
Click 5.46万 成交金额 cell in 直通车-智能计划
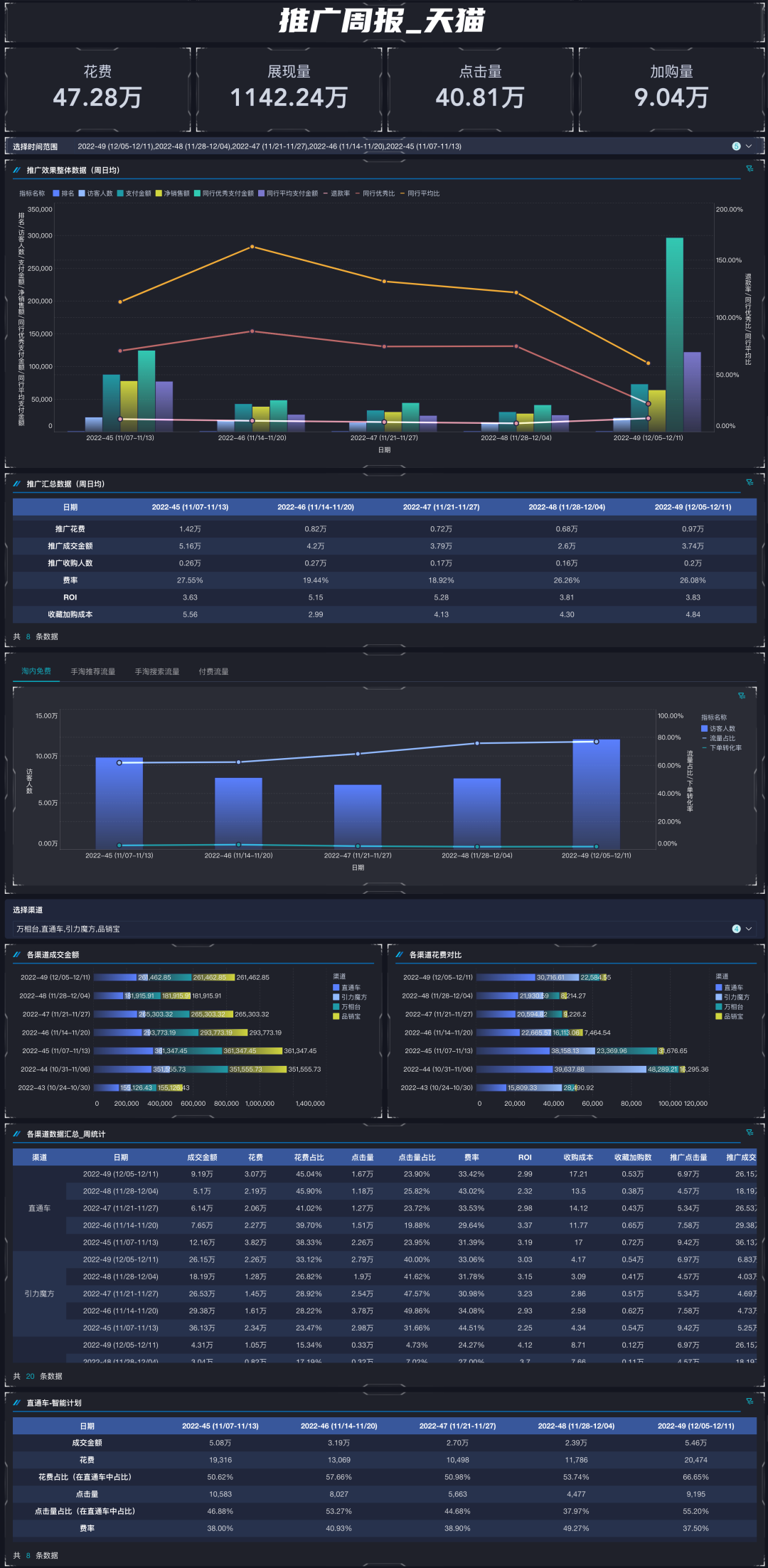click(695, 1442)
